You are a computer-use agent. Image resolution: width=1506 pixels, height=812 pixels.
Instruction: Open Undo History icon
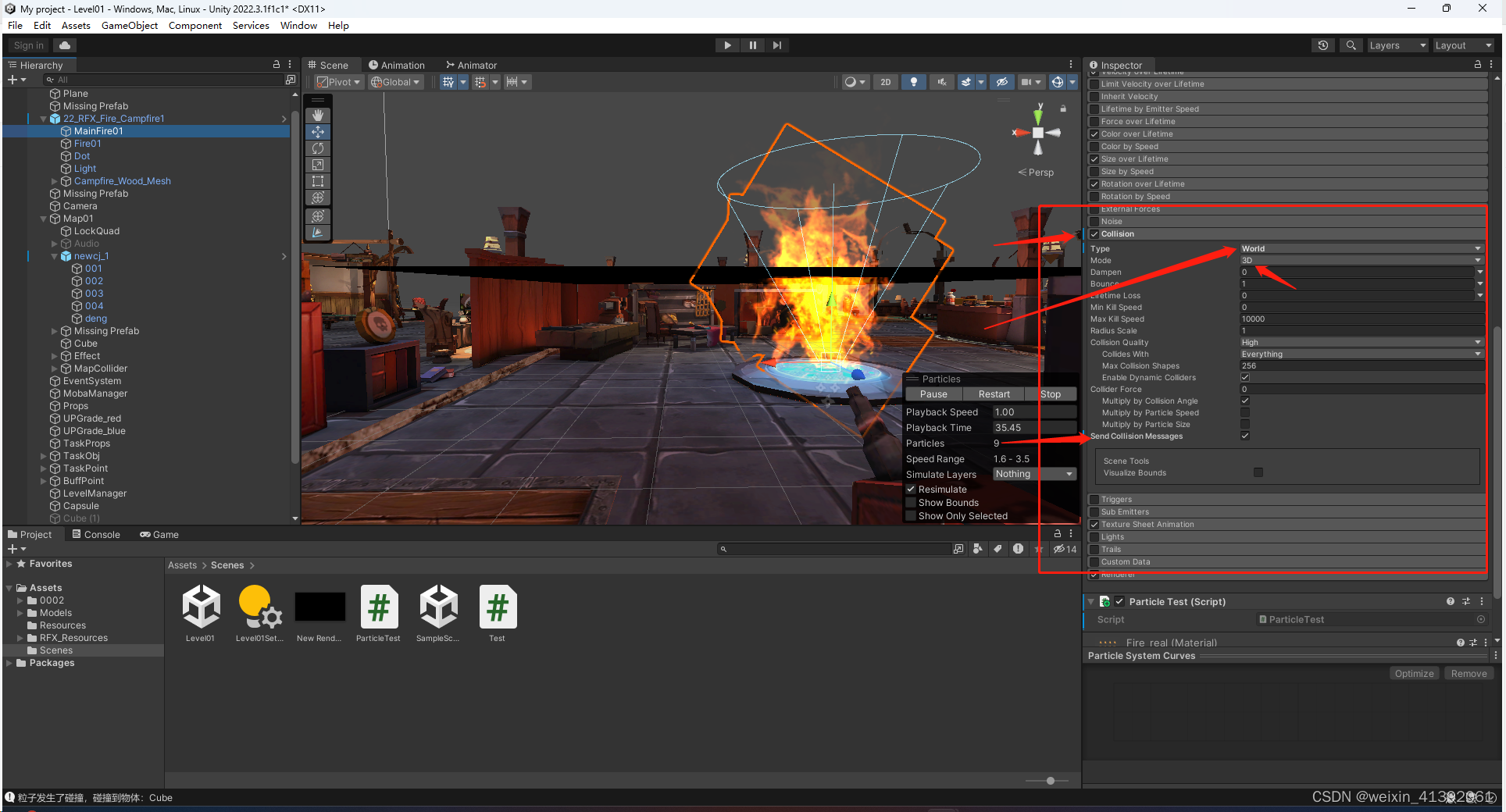[x=1322, y=45]
